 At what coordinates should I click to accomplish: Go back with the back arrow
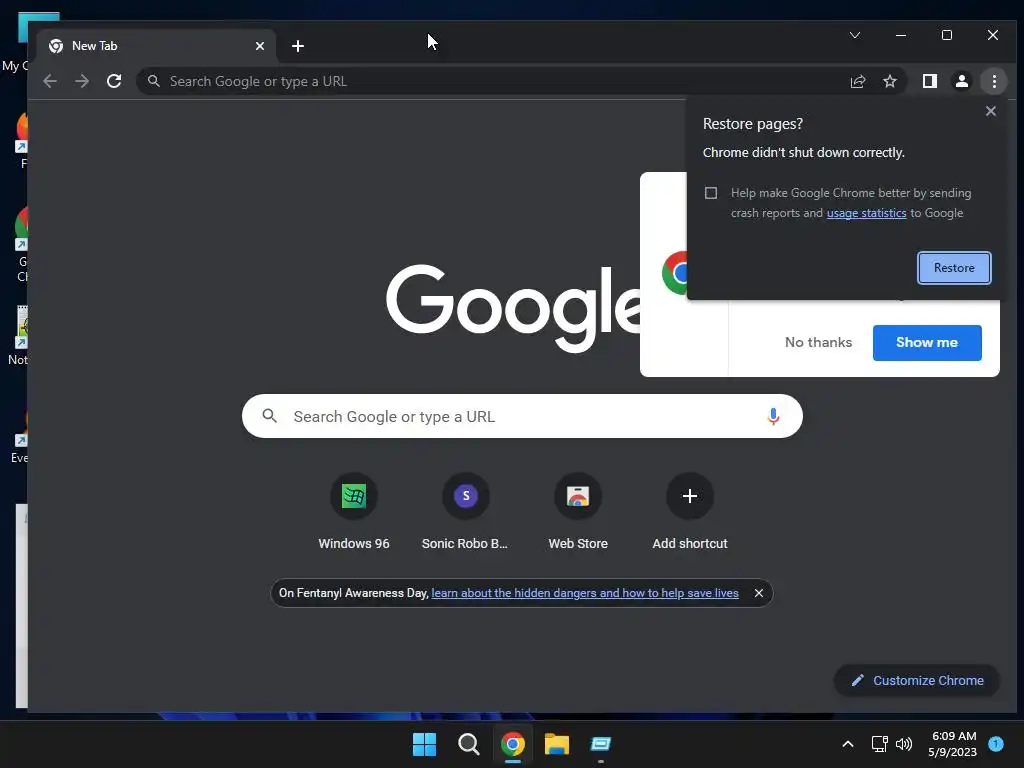pyautogui.click(x=50, y=81)
